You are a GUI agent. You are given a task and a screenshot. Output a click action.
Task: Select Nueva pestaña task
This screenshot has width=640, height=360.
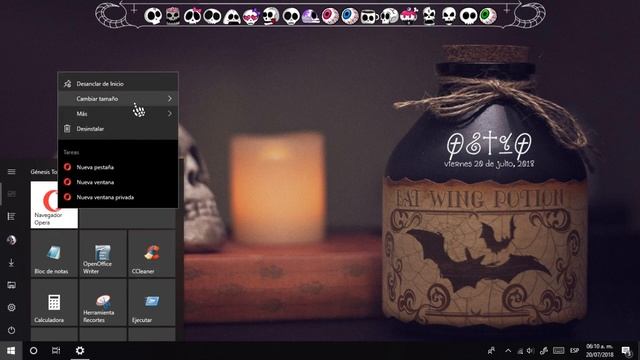[118, 167]
